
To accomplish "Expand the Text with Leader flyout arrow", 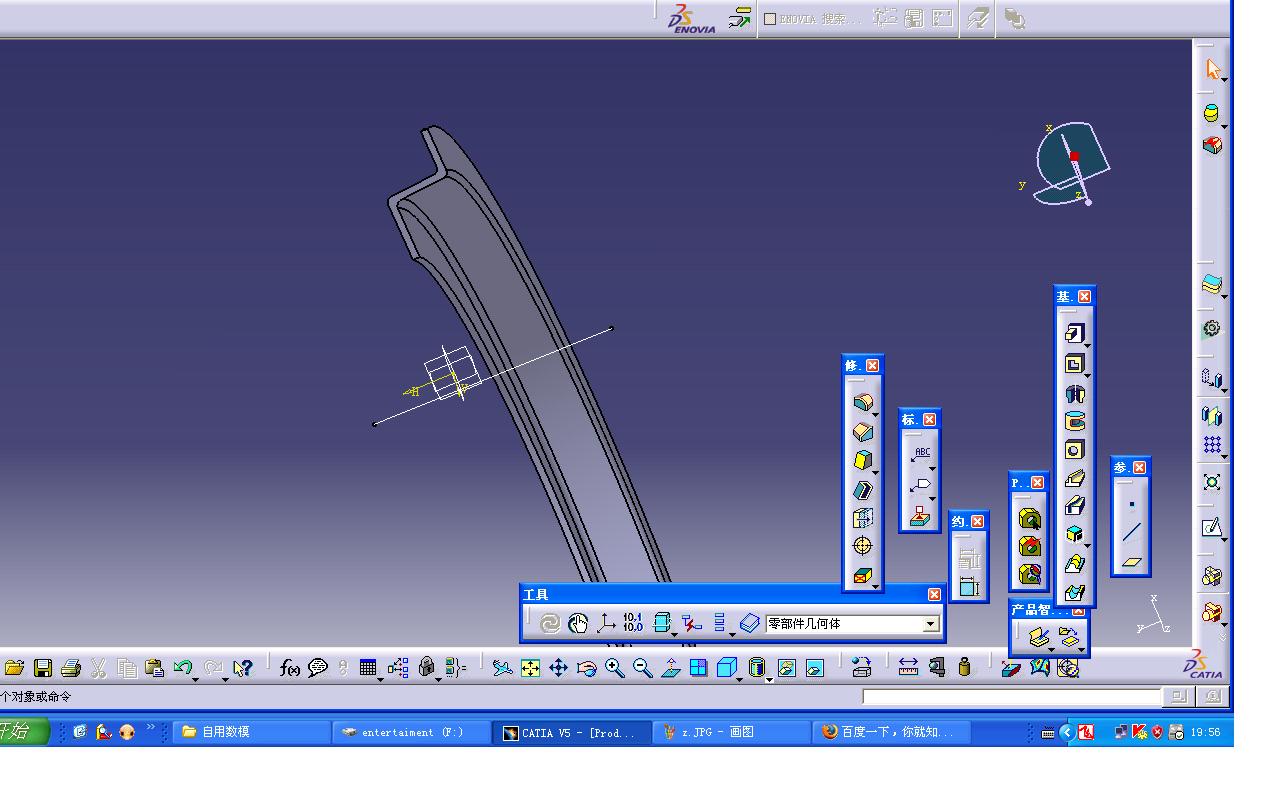I will click(x=933, y=469).
